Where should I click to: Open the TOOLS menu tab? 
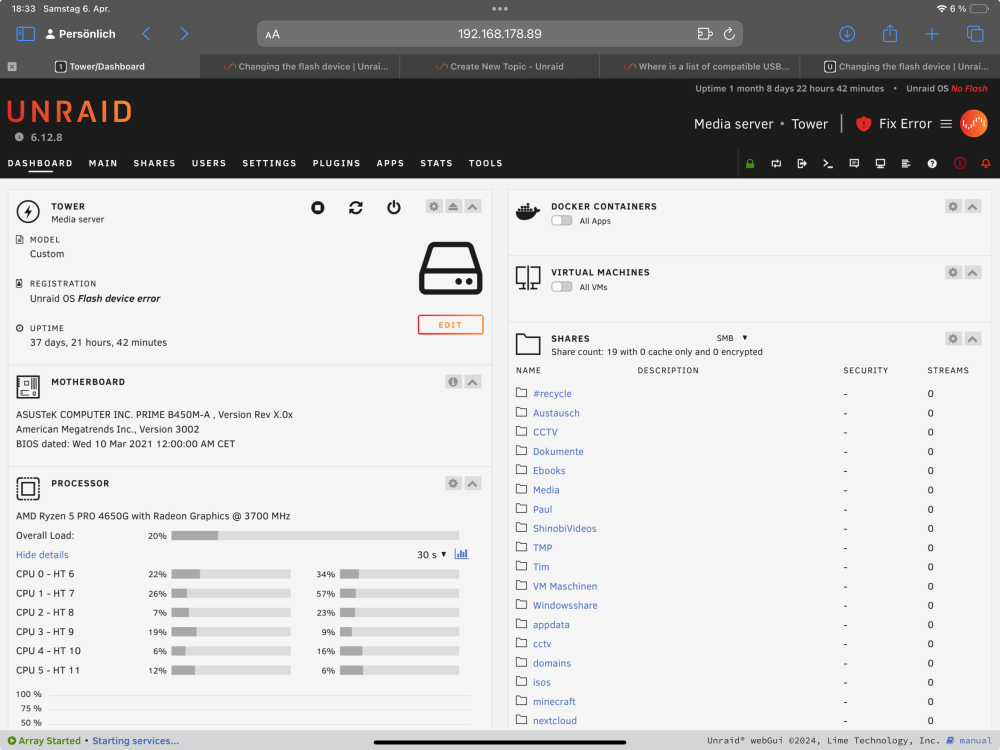[x=485, y=163]
